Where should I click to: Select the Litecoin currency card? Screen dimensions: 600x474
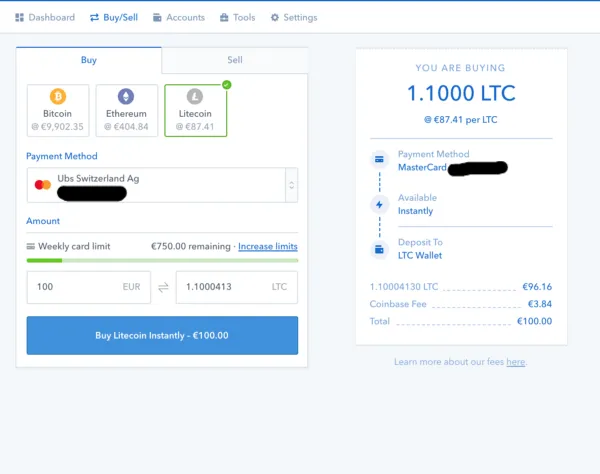pyautogui.click(x=196, y=111)
